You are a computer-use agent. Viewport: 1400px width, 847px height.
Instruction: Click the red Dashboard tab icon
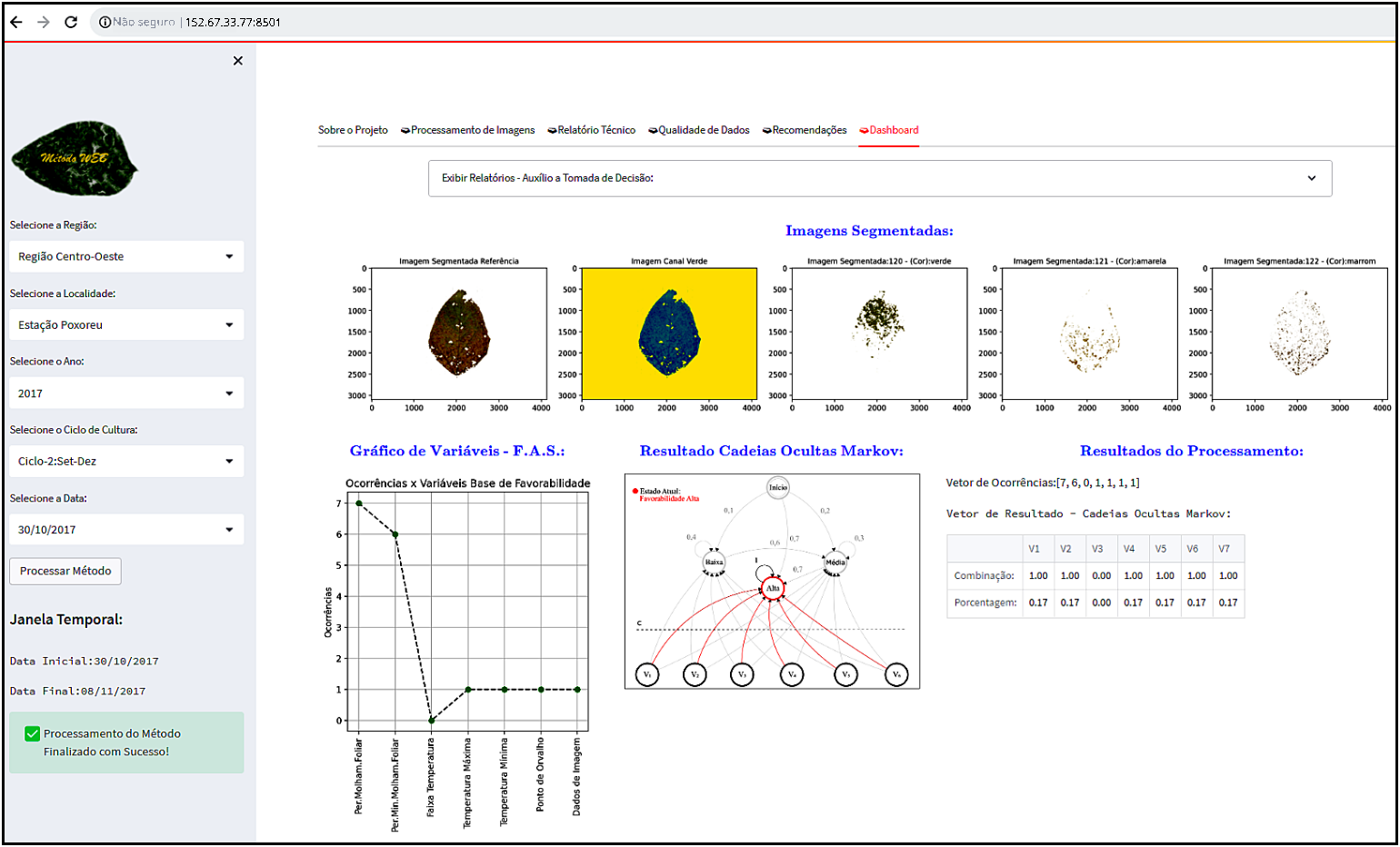863,130
